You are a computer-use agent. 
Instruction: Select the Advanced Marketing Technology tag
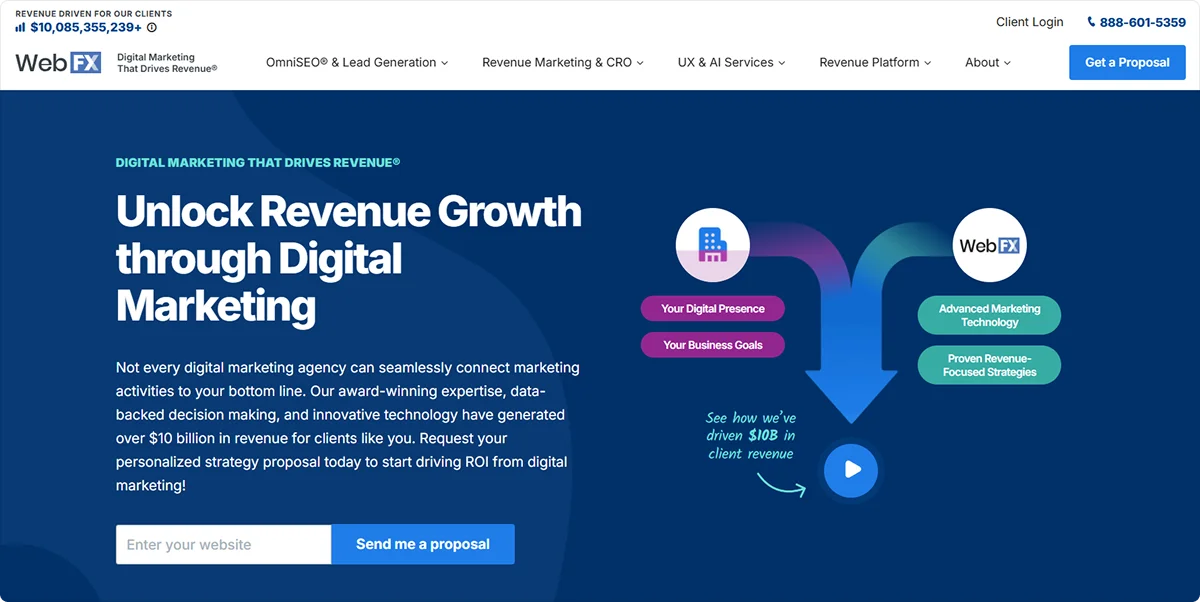coord(989,314)
